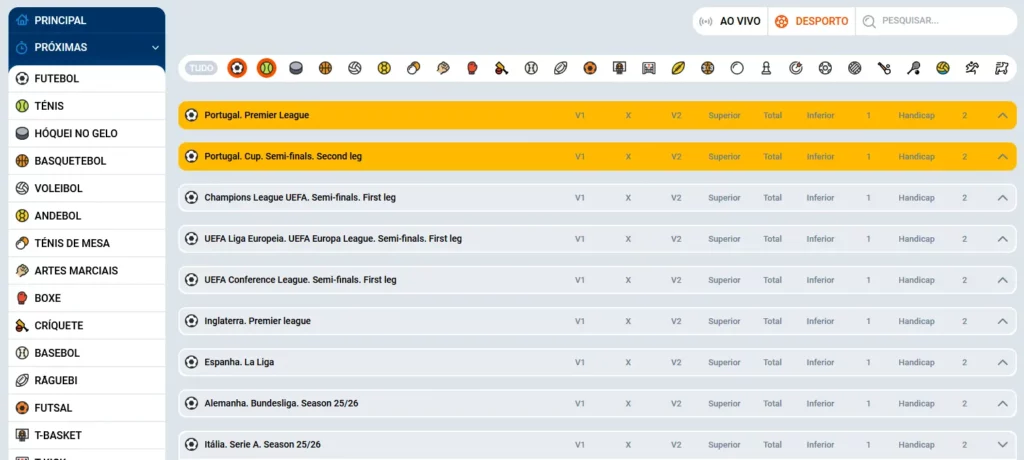1024x460 pixels.
Task: Collapse the UEFA Europa League section
Action: (x=1003, y=239)
